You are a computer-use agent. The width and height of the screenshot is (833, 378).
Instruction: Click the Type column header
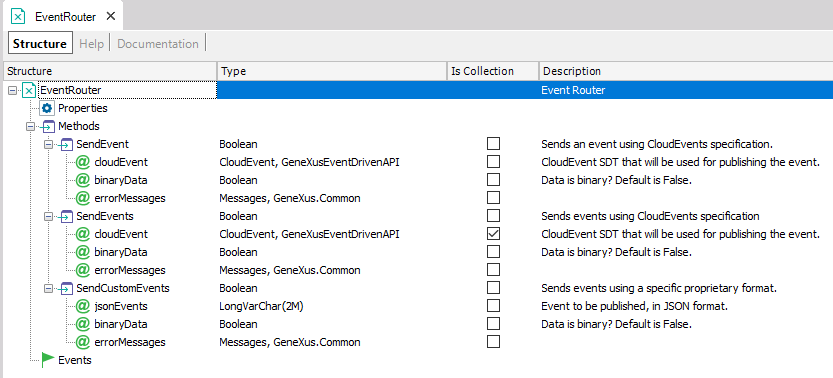click(332, 71)
